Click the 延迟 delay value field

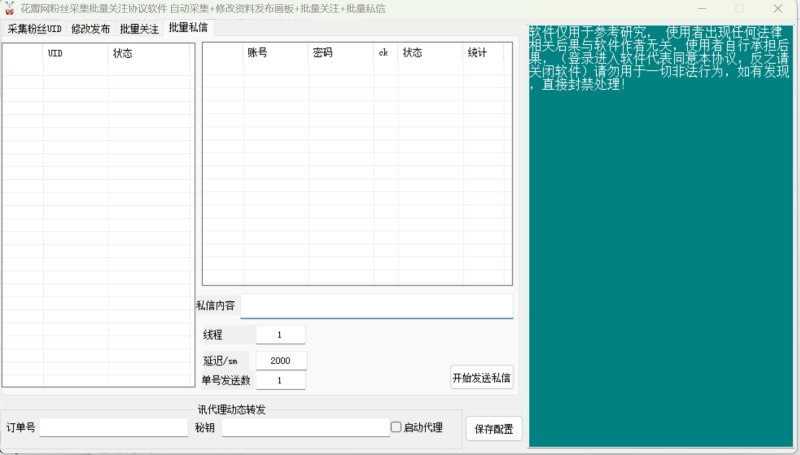281,361
